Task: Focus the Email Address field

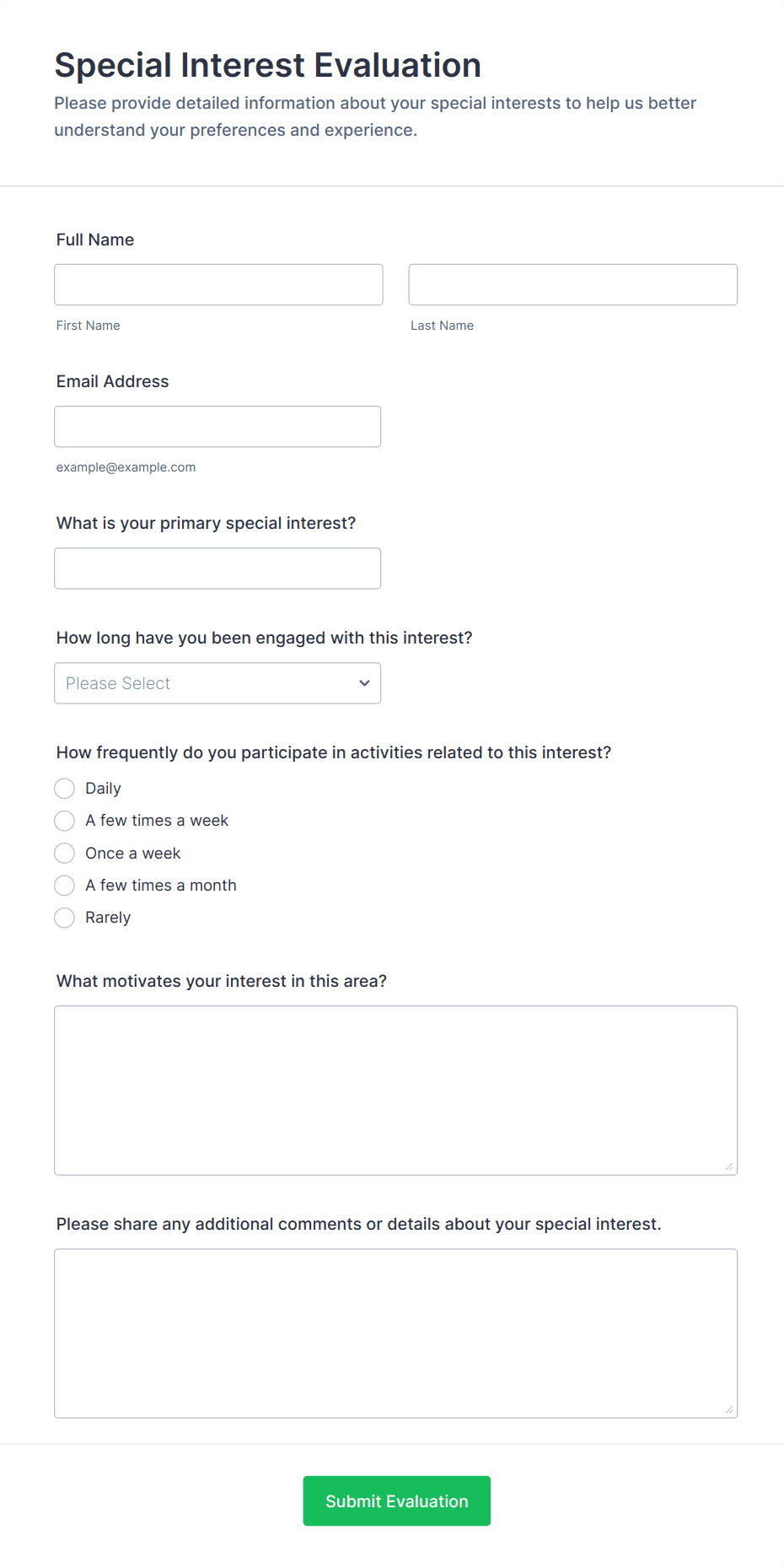Action: click(x=217, y=427)
